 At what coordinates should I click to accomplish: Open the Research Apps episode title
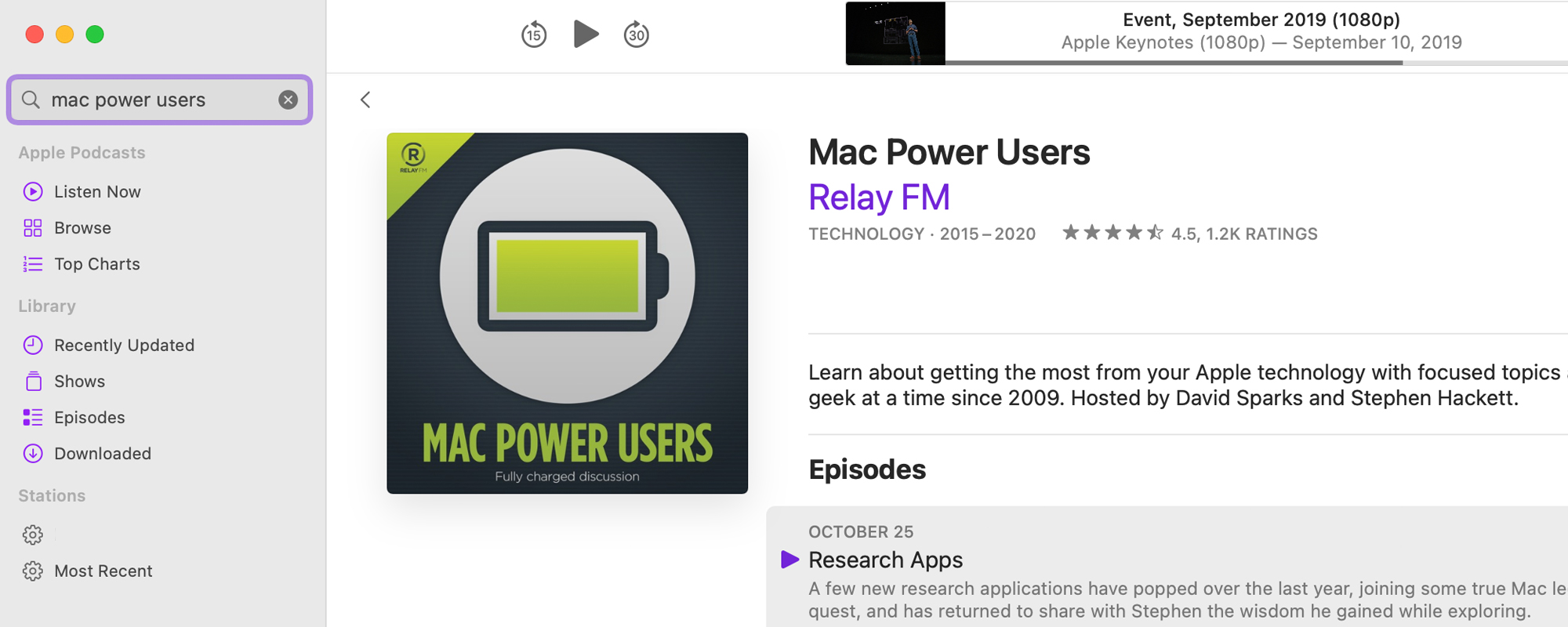[x=885, y=560]
